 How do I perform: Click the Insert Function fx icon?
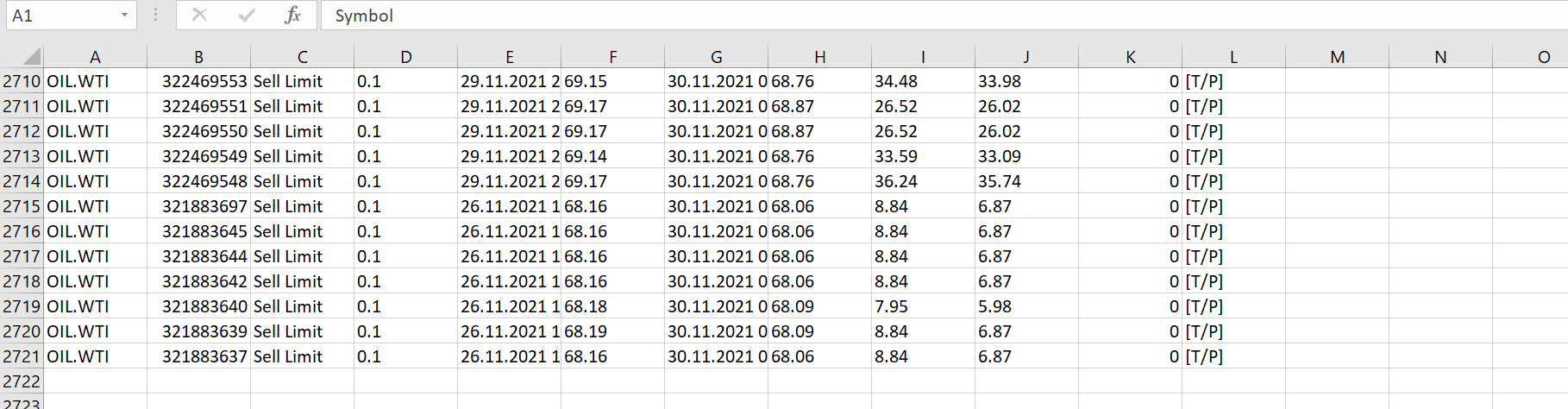coord(292,16)
